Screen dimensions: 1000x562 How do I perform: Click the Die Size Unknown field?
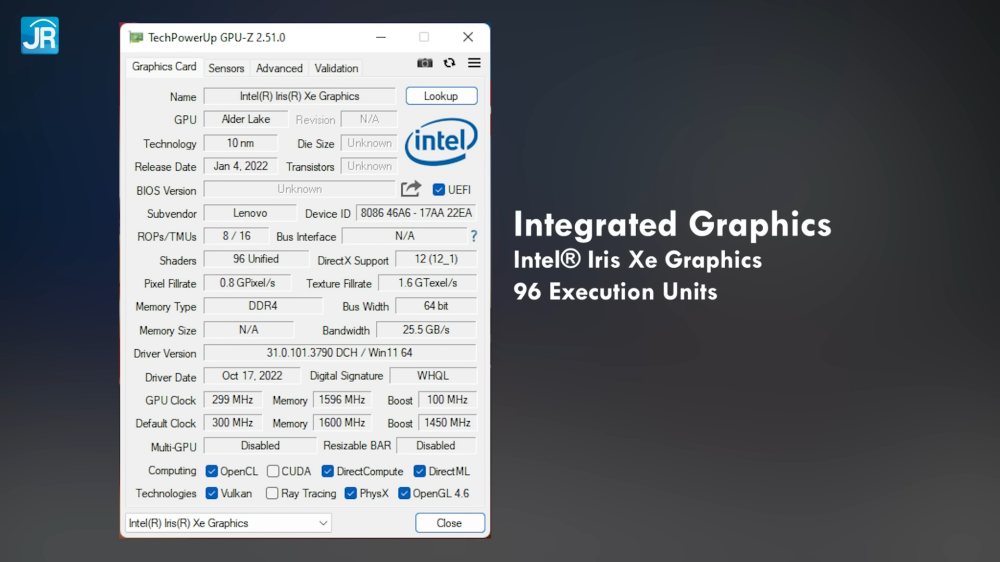(369, 144)
